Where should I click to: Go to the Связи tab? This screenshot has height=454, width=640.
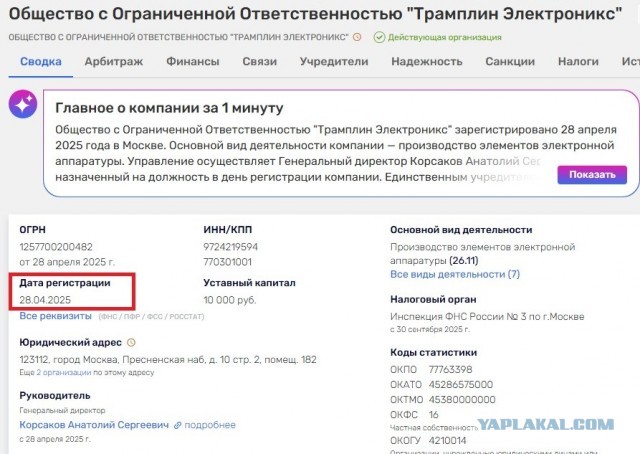(260, 62)
